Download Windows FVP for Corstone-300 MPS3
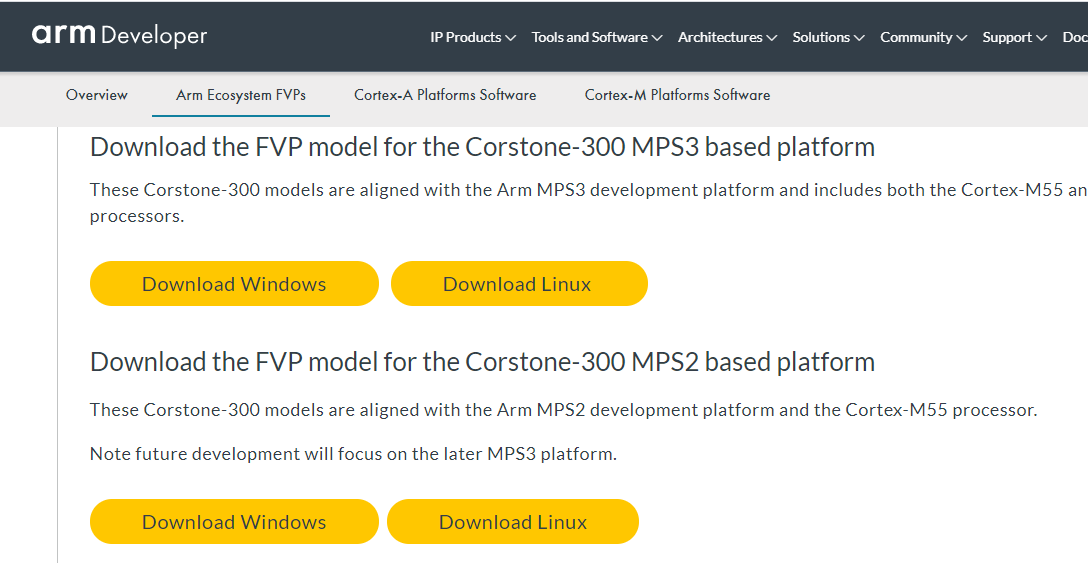The height and width of the screenshot is (563, 1088). [234, 284]
